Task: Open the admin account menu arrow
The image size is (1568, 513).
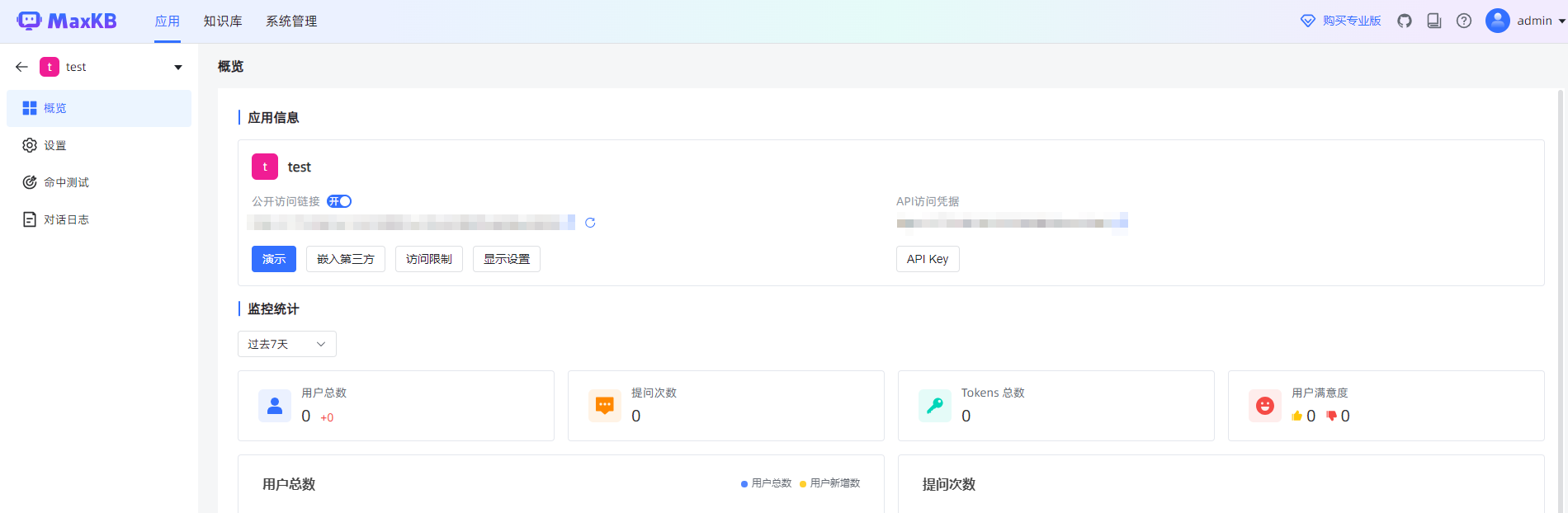Action: point(1561,21)
